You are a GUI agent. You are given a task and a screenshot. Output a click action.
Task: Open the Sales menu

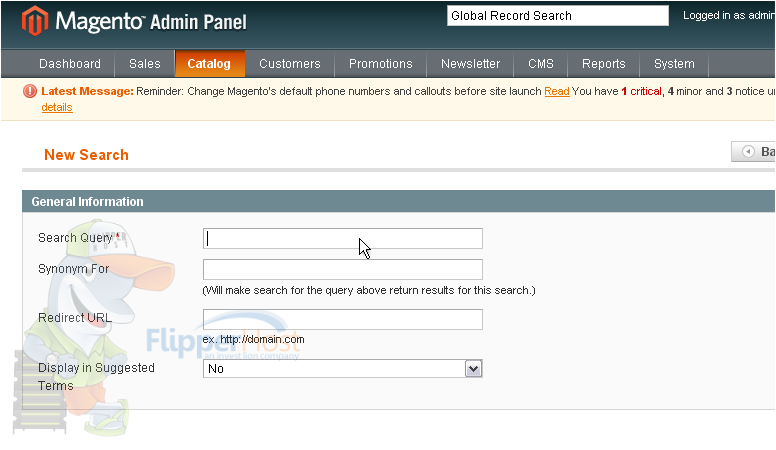click(145, 64)
